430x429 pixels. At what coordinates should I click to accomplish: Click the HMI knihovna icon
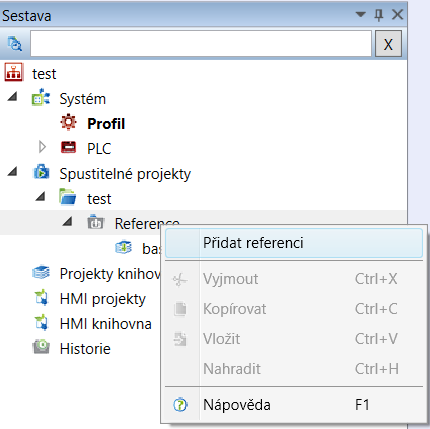click(x=42, y=322)
